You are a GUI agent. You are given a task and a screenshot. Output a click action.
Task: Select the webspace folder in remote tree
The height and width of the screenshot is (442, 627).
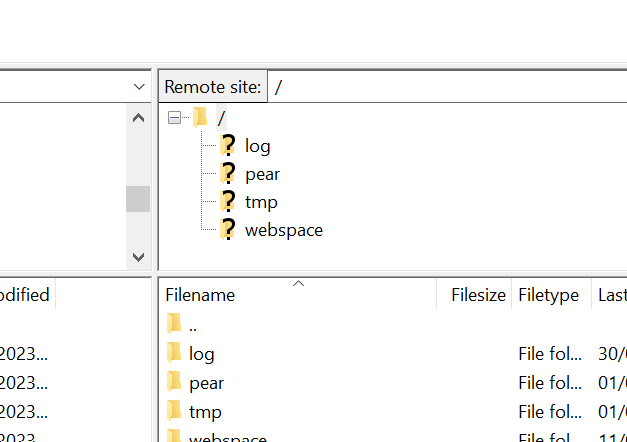[284, 230]
